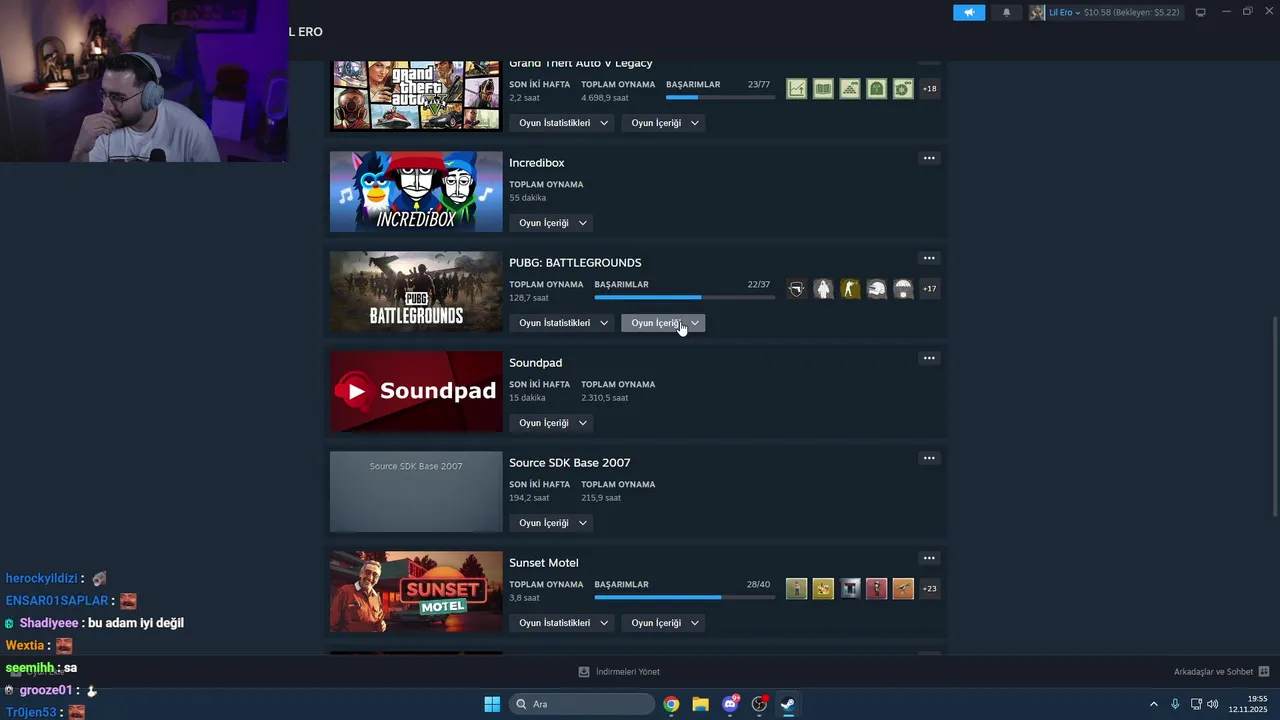Open Source SDK Base three-dots options
Viewport: 1280px width, 720px height.
tap(929, 458)
